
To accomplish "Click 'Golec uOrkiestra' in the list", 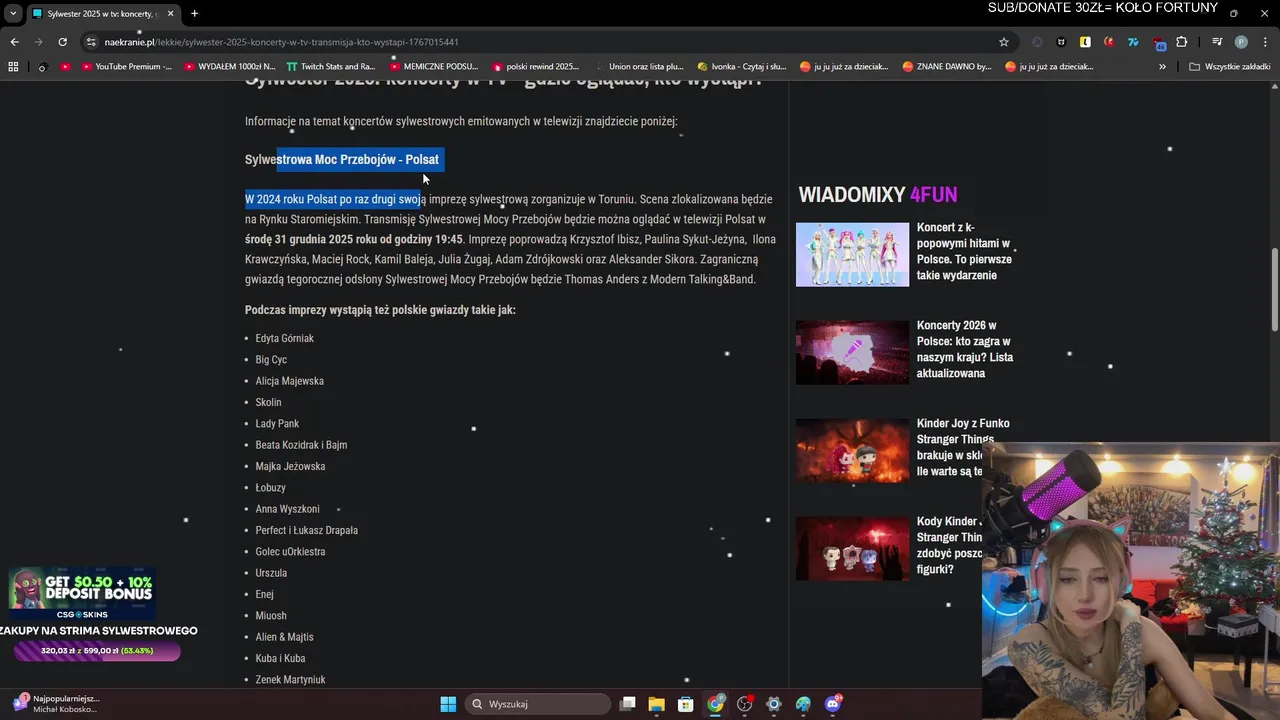I will pos(290,551).
